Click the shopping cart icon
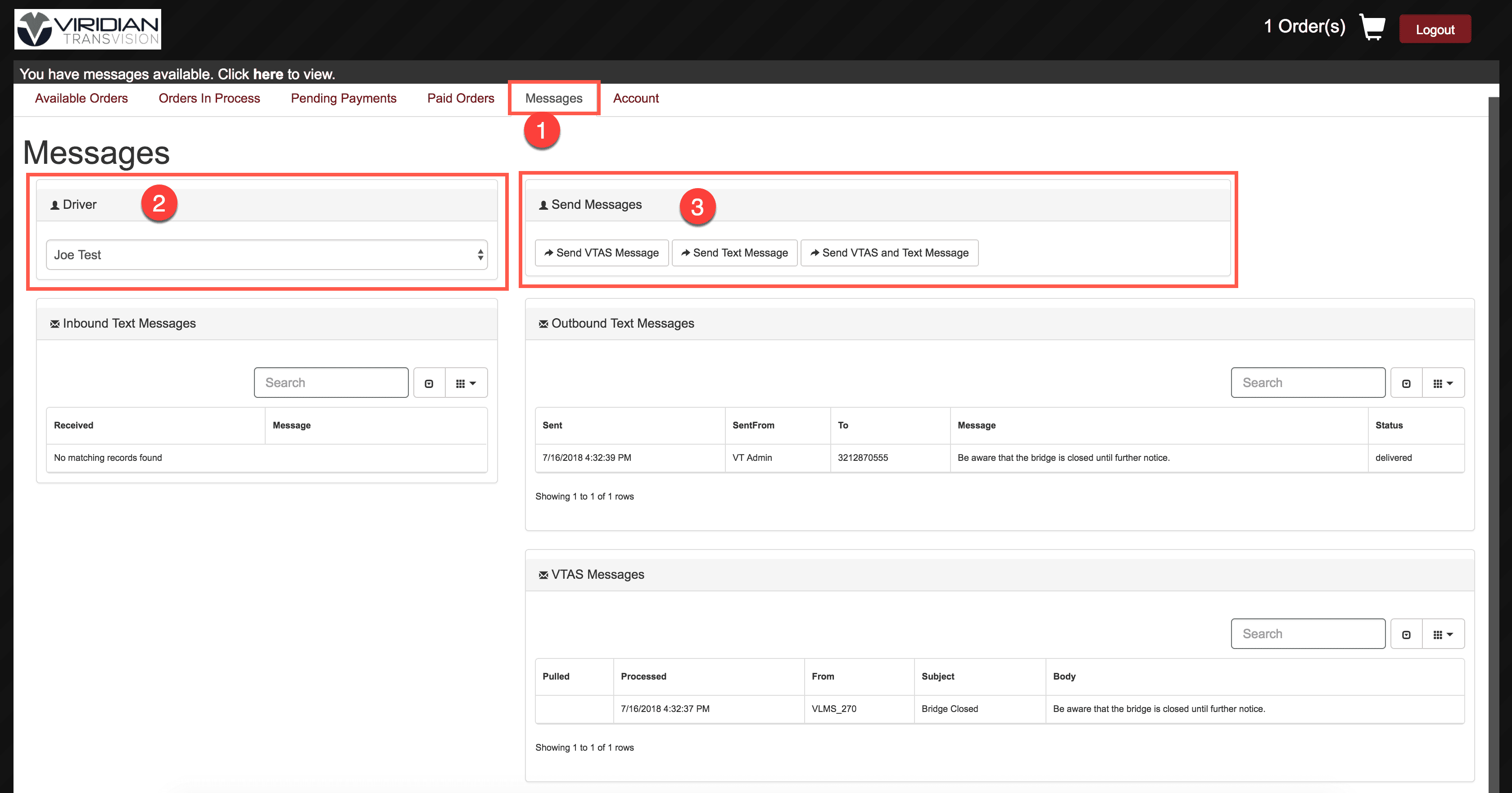The height and width of the screenshot is (793, 1512). [x=1372, y=27]
